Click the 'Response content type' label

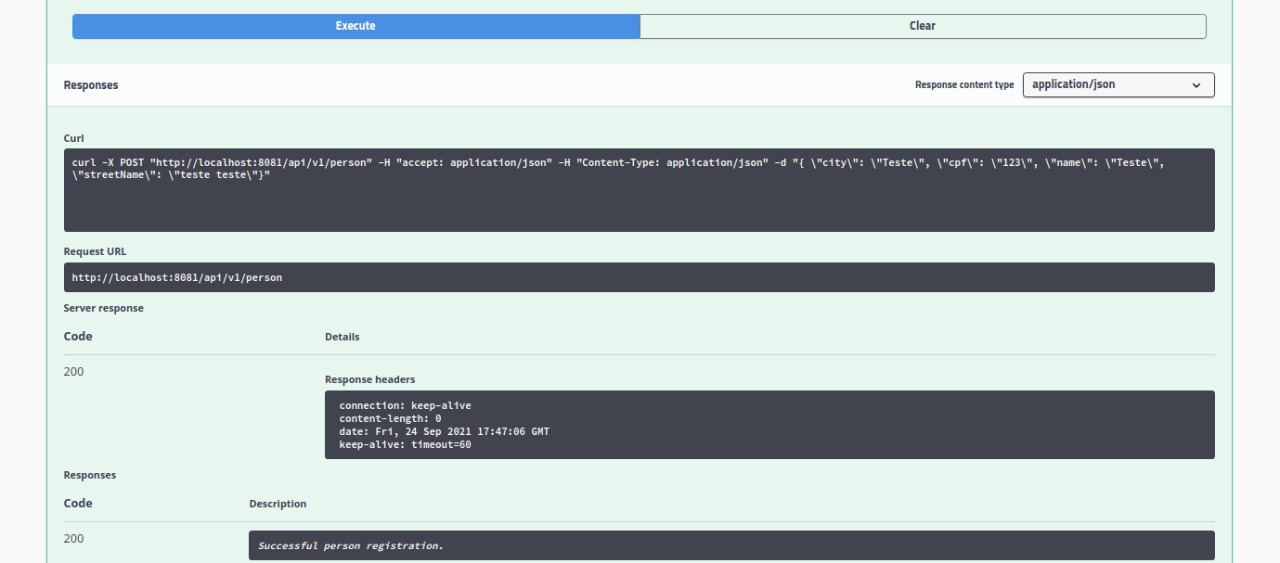pos(964,85)
